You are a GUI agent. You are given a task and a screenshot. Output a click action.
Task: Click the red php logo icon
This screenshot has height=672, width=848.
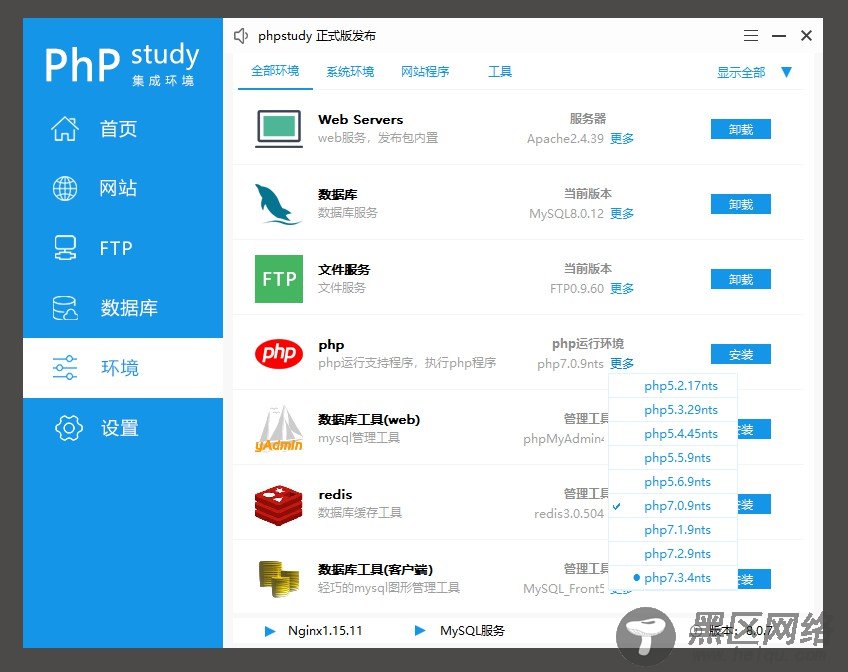[279, 354]
